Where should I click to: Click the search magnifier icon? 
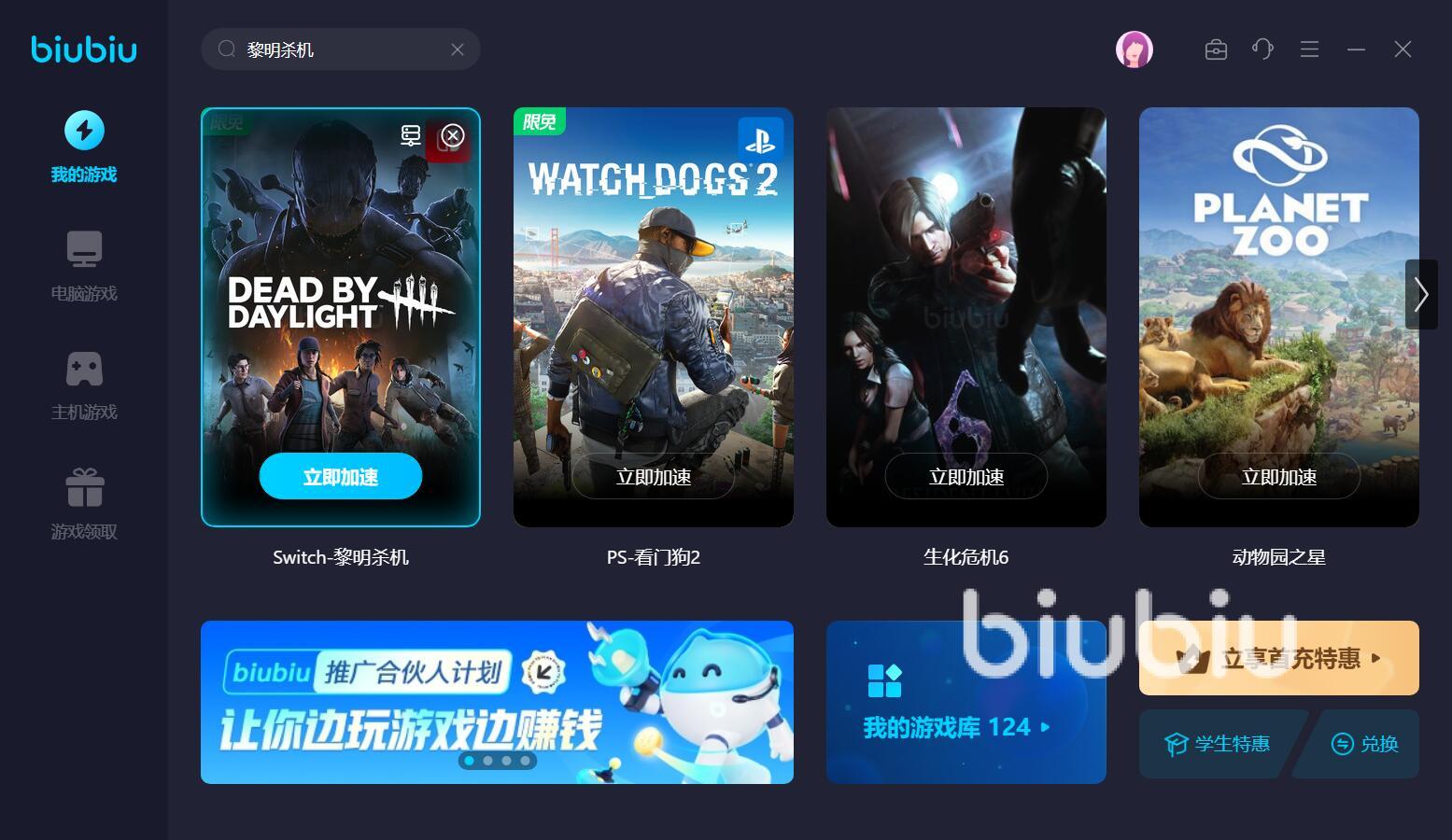(x=227, y=49)
